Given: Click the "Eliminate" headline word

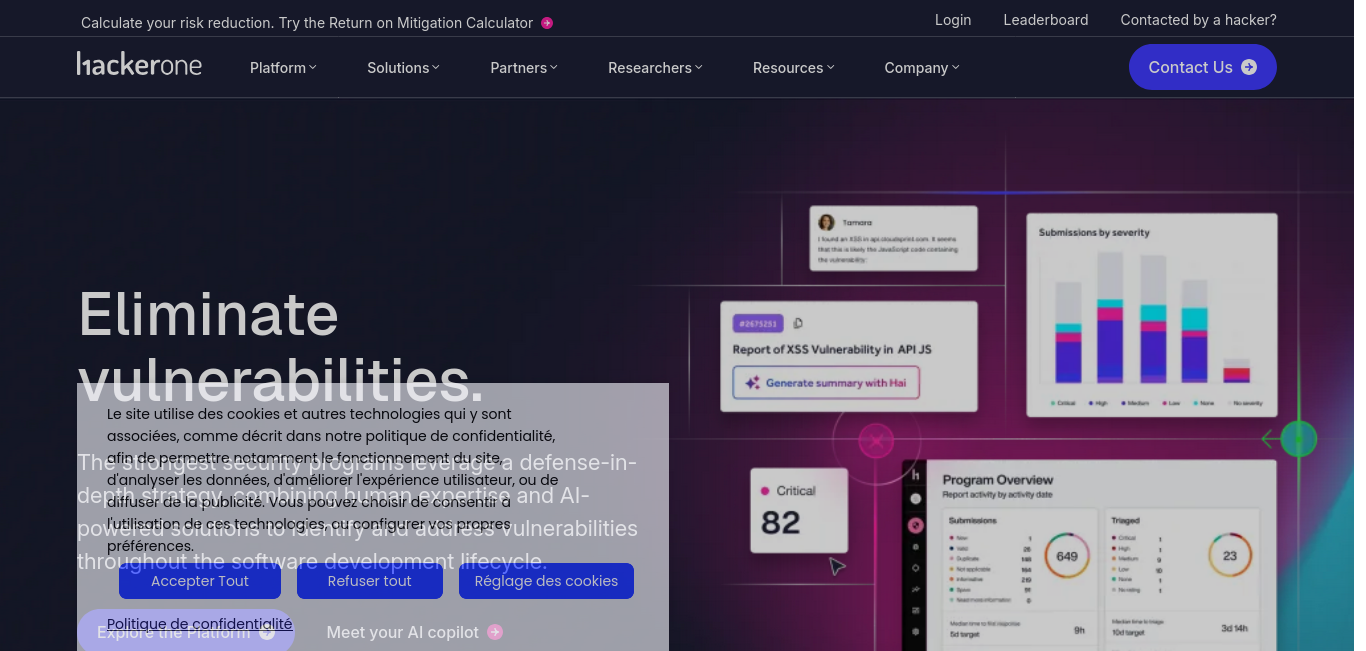Looking at the screenshot, I should pyautogui.click(x=209, y=313).
